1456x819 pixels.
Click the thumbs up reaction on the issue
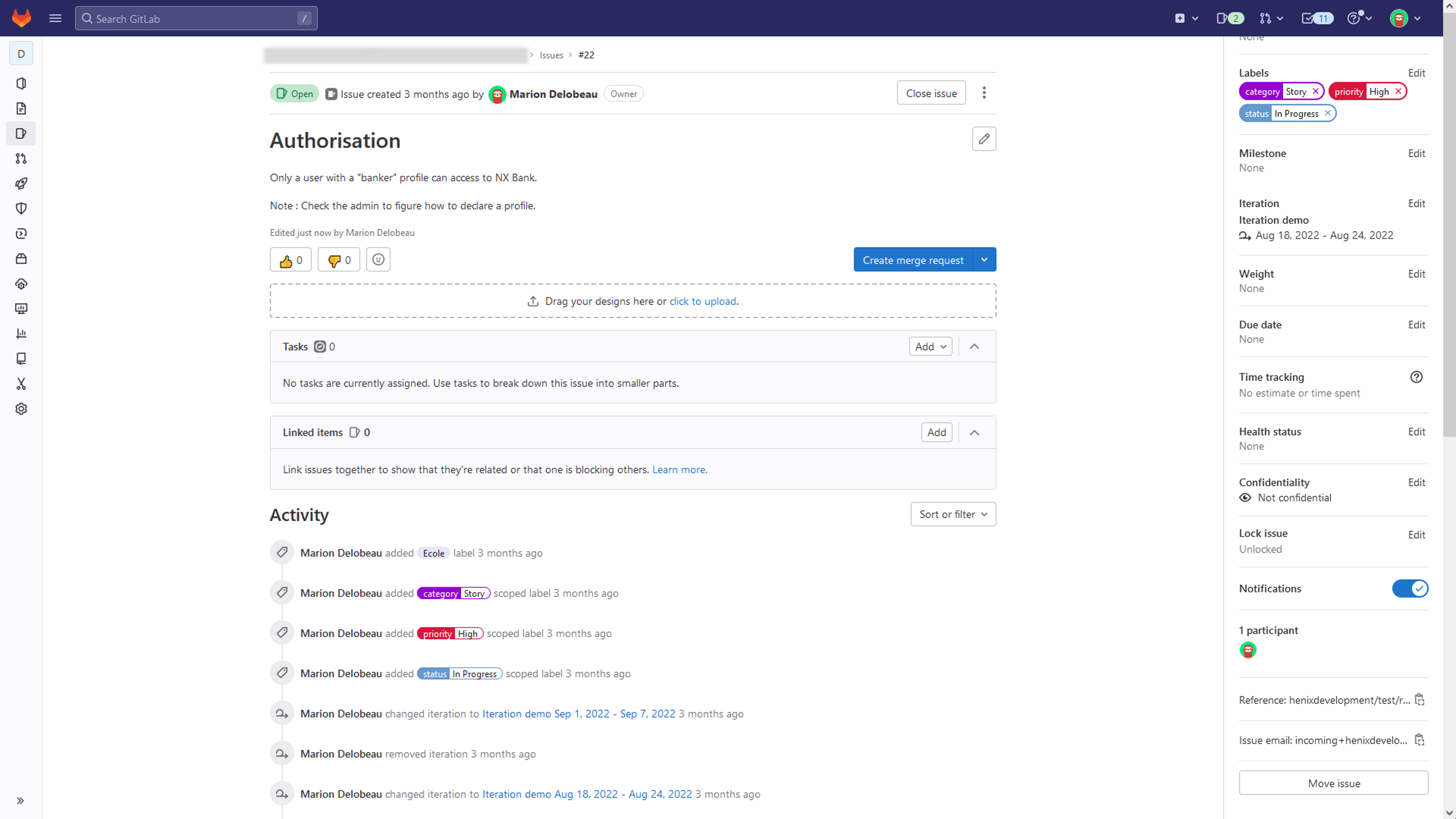click(x=290, y=260)
